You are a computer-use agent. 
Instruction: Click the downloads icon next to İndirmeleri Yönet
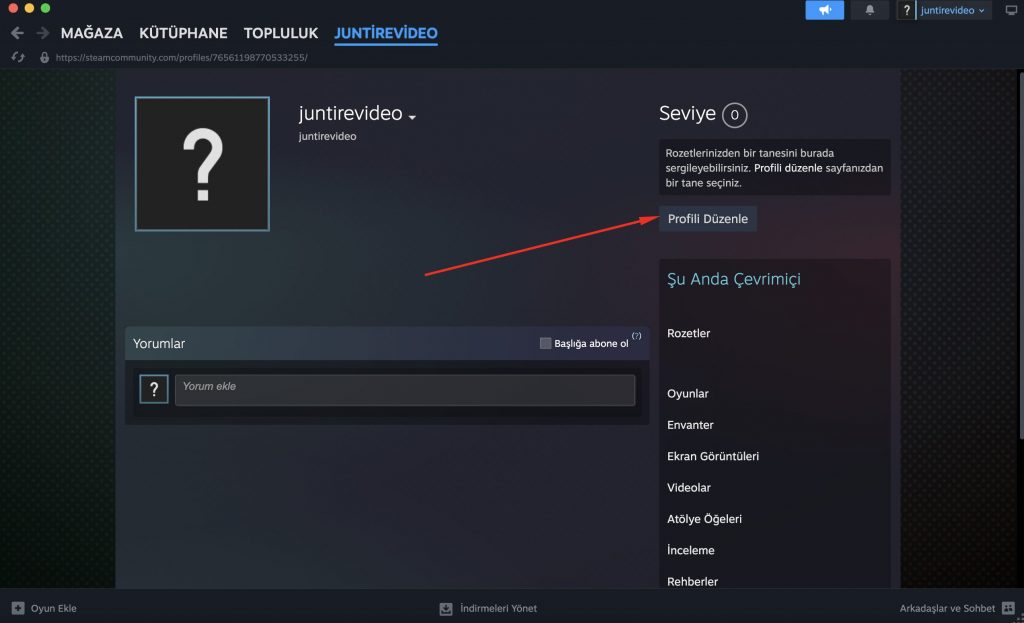coord(446,609)
